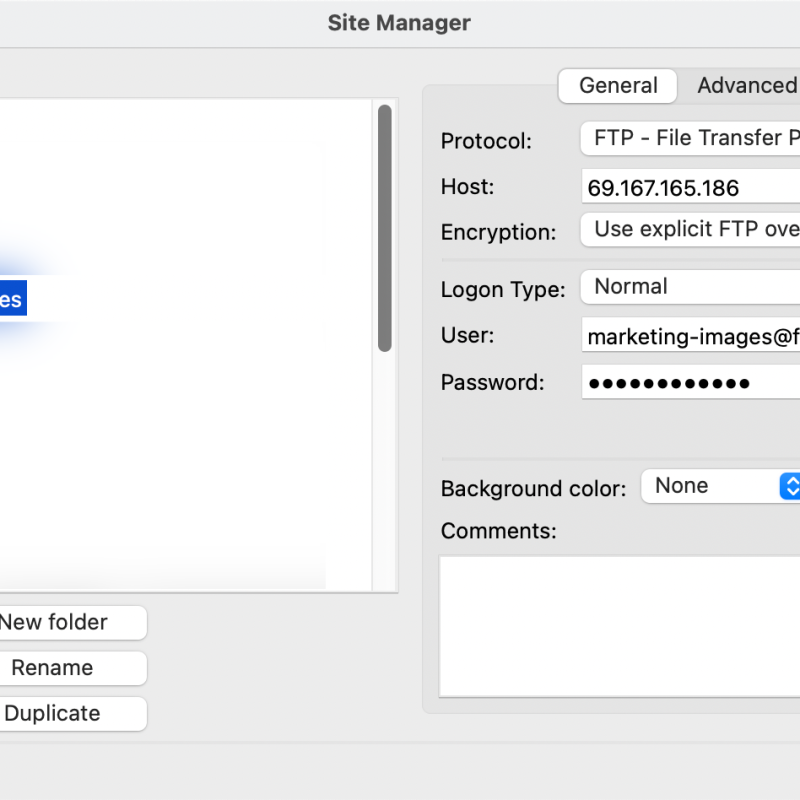
Task: Click the Site Manager title bar
Action: (x=399, y=23)
